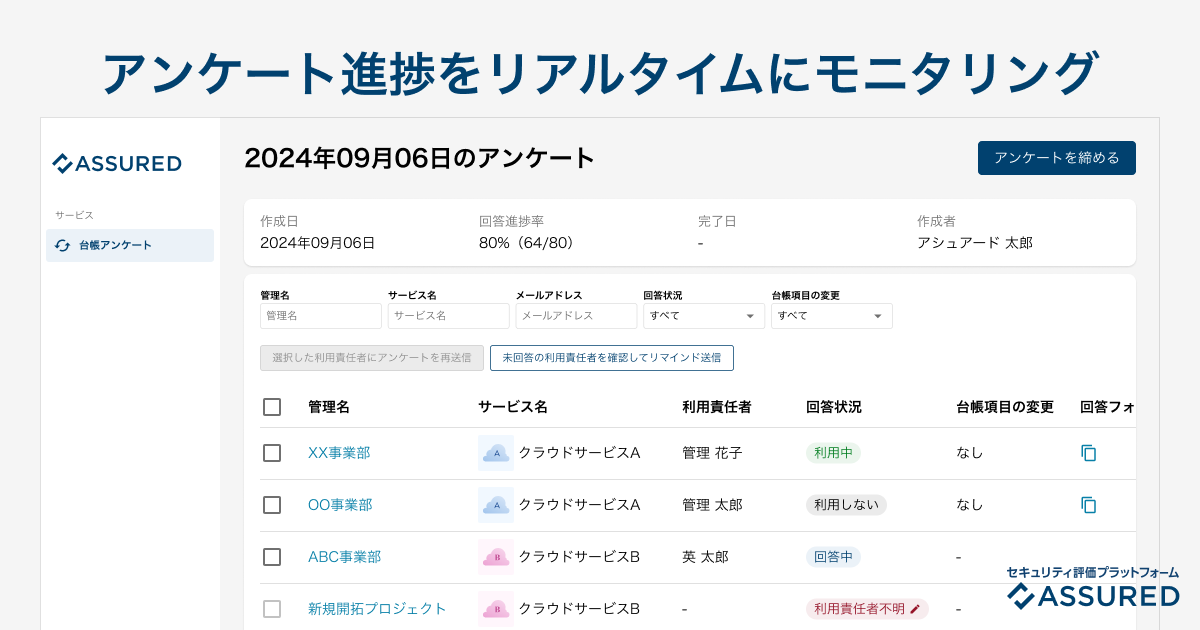
Task: Click 英 太郎 in the table
Action: 705,557
